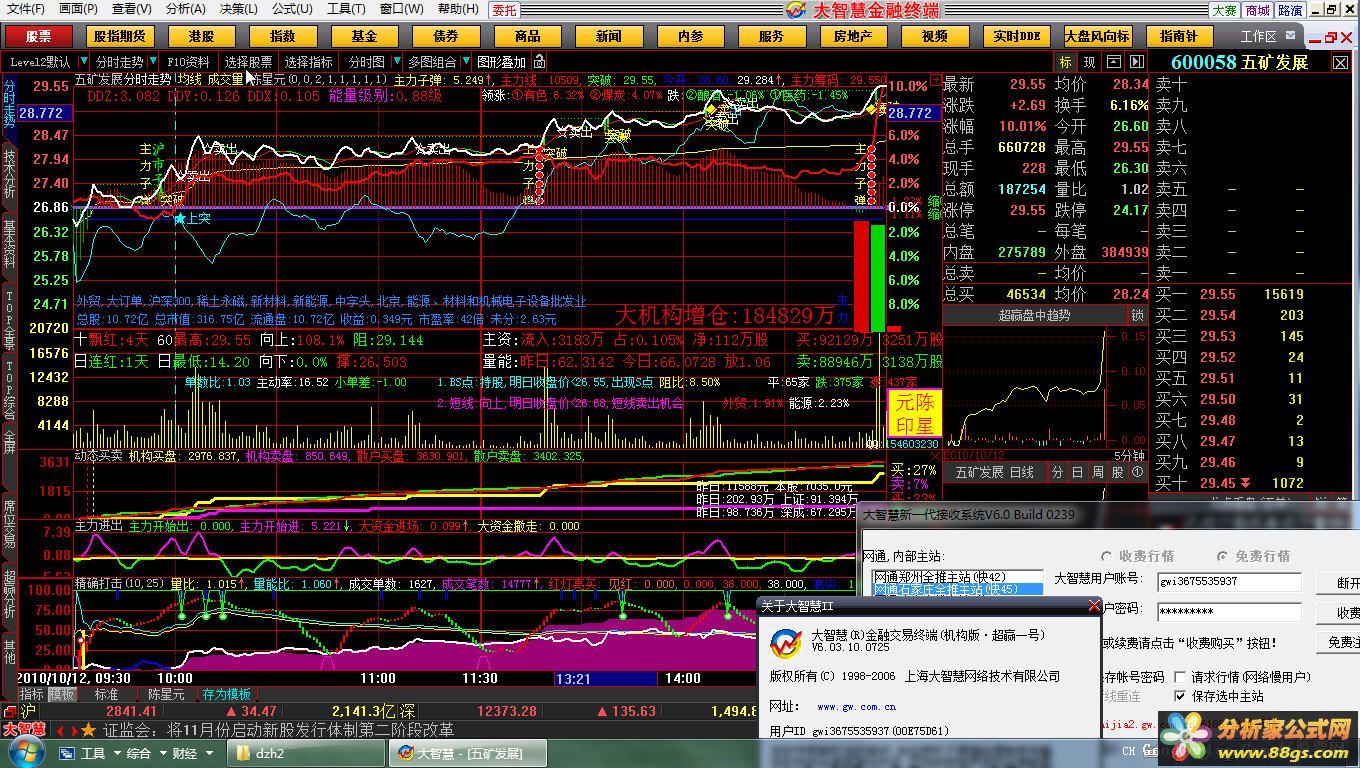The height and width of the screenshot is (768, 1360).
Task: Open the 基金 section
Action: pyautogui.click(x=364, y=36)
